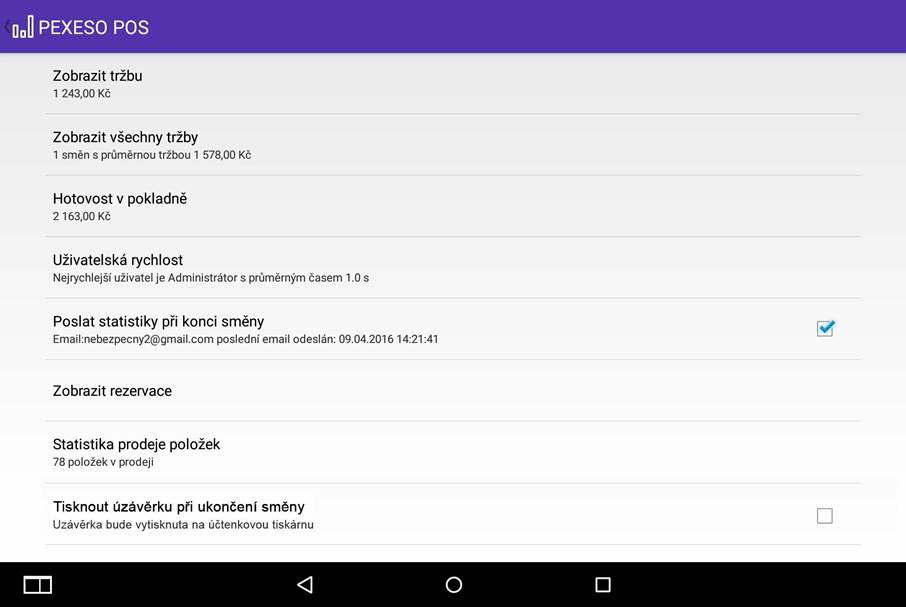Open the Zobrazit tržbu entry
This screenshot has width=906, height=607.
452,84
